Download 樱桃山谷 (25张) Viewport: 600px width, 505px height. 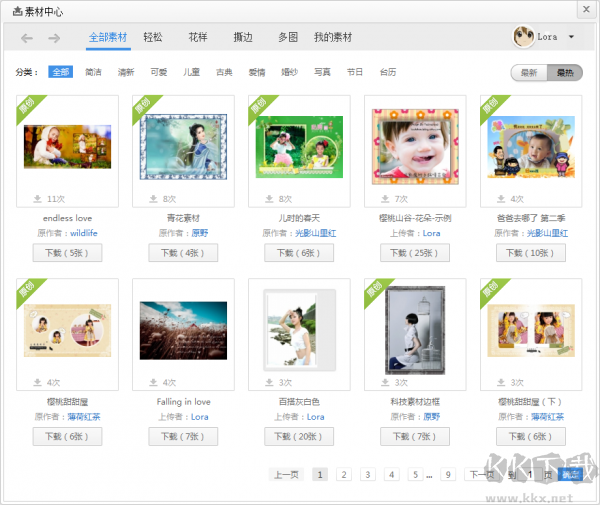pyautogui.click(x=415, y=253)
